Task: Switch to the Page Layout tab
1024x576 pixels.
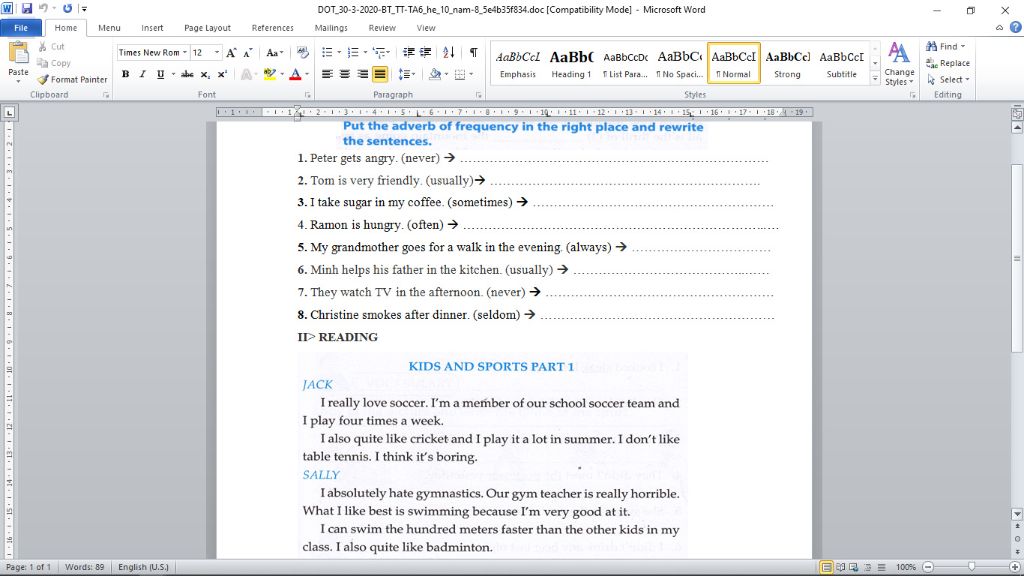Action: click(207, 27)
